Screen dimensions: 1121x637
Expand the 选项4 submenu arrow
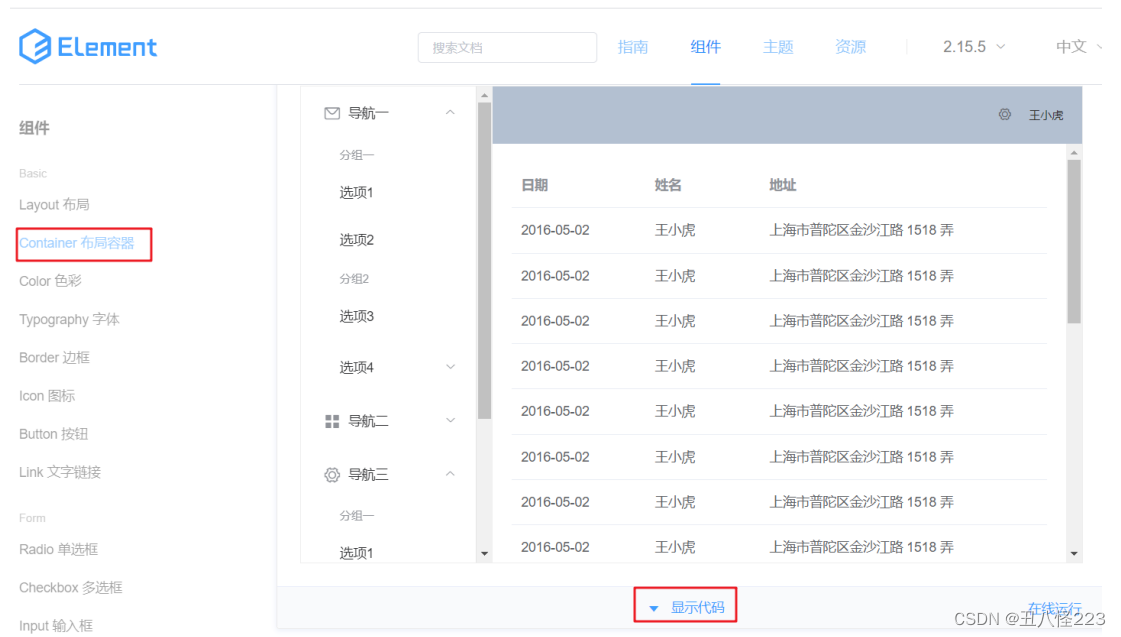coord(450,367)
